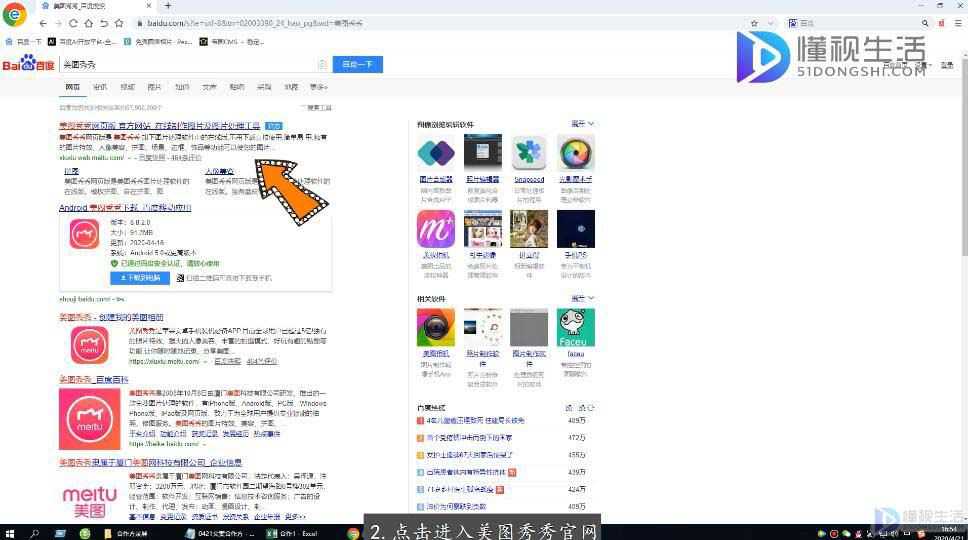This screenshot has height=540, width=968.
Task: Open a new tab with plus button
Action: [x=168, y=6]
